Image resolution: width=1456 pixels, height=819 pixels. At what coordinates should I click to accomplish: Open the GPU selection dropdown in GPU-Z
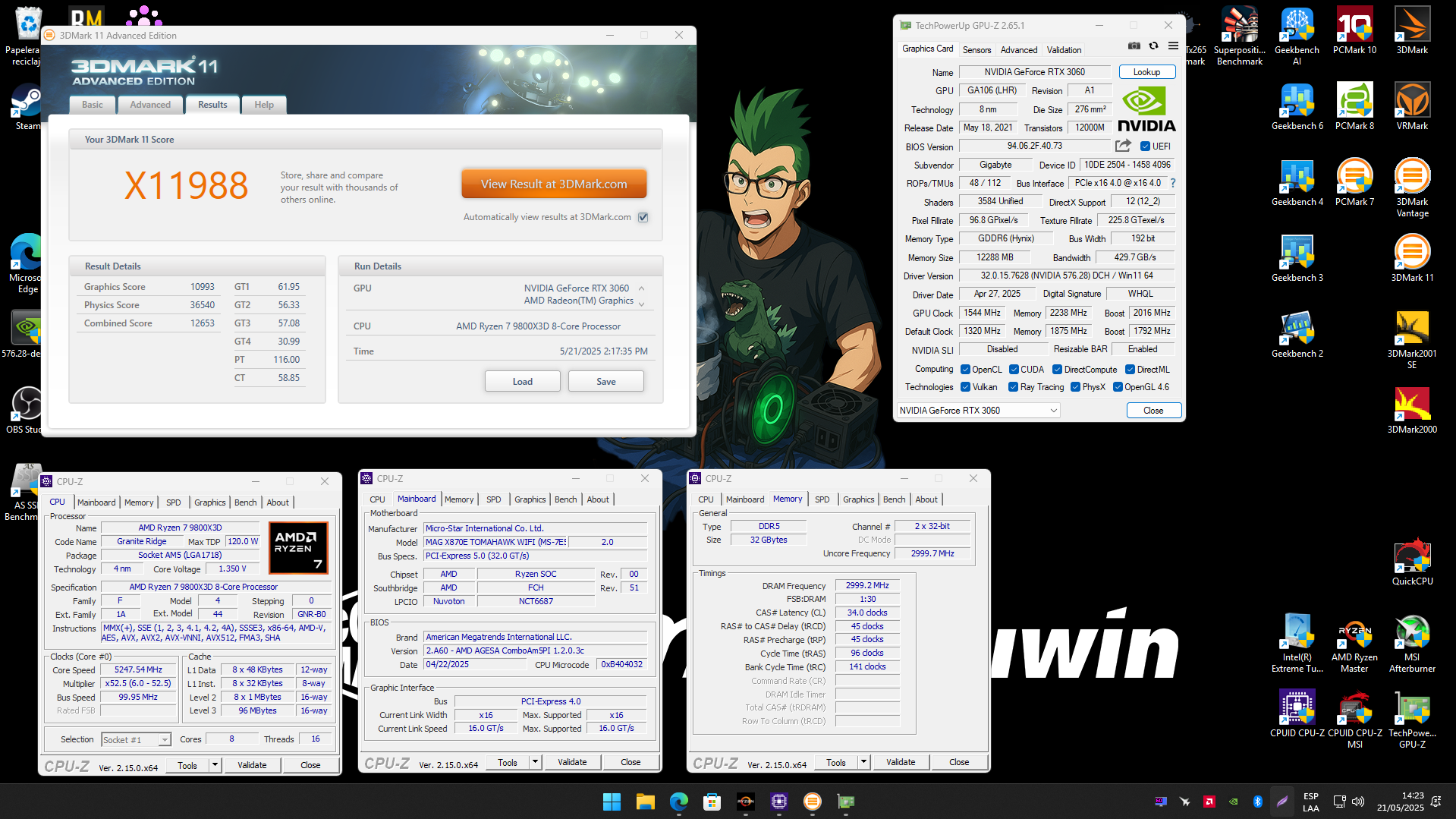point(978,411)
